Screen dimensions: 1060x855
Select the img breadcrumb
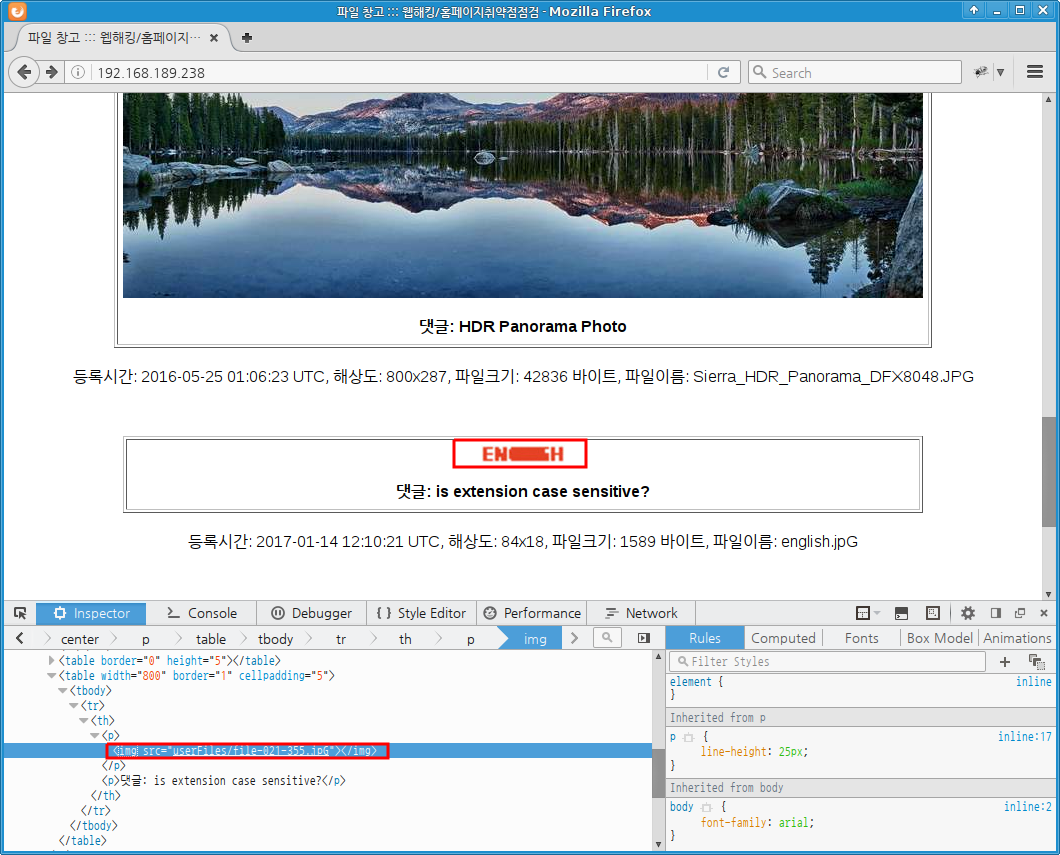(535, 639)
